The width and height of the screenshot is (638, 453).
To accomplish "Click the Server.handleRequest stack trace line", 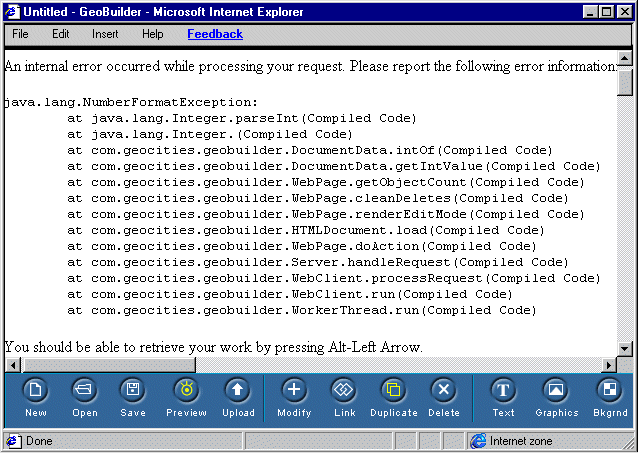I will [318, 263].
